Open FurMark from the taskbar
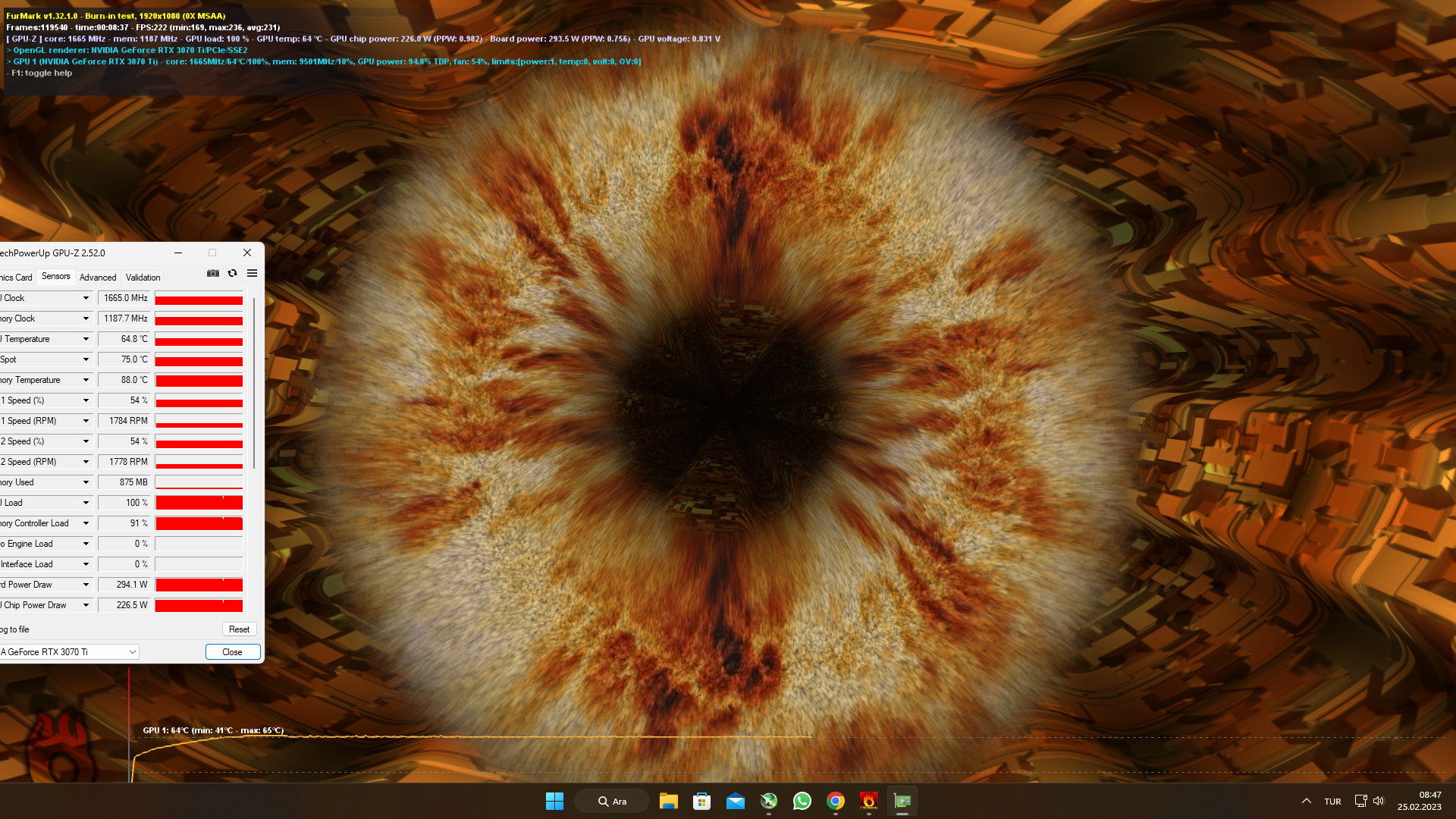This screenshot has height=819, width=1456. (868, 801)
